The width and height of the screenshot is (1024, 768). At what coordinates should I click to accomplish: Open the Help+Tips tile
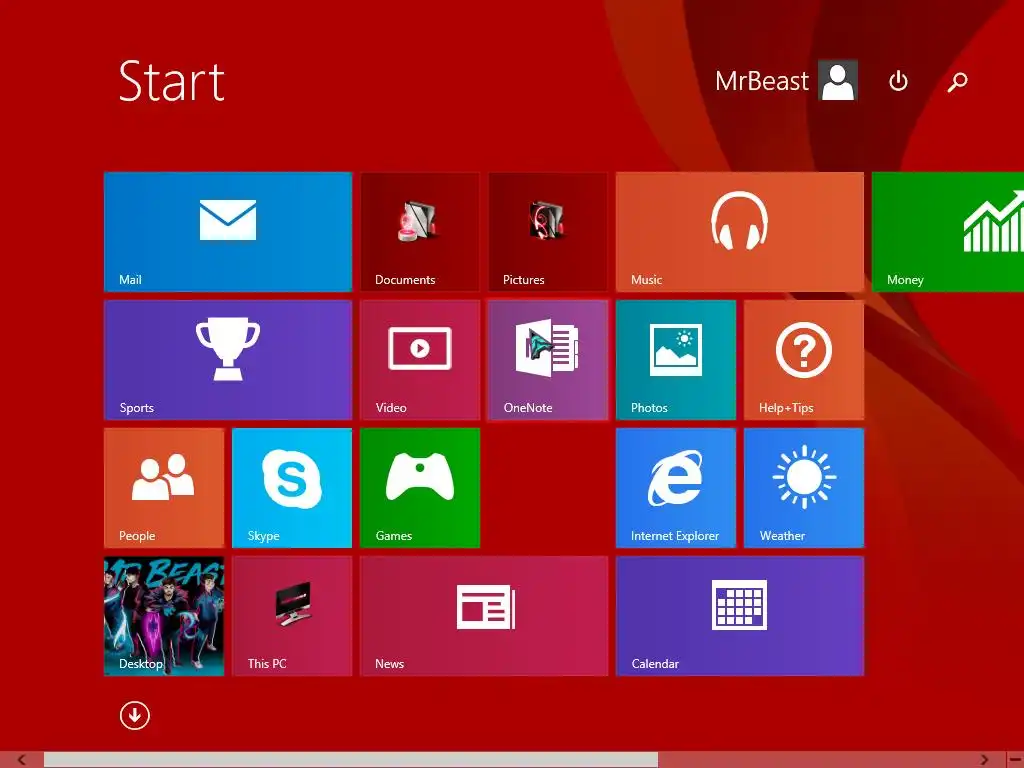804,360
